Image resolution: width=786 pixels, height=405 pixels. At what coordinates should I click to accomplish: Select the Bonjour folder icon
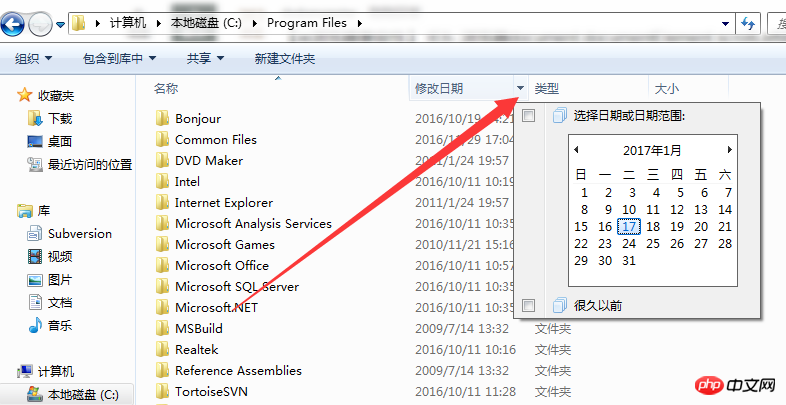(x=162, y=118)
